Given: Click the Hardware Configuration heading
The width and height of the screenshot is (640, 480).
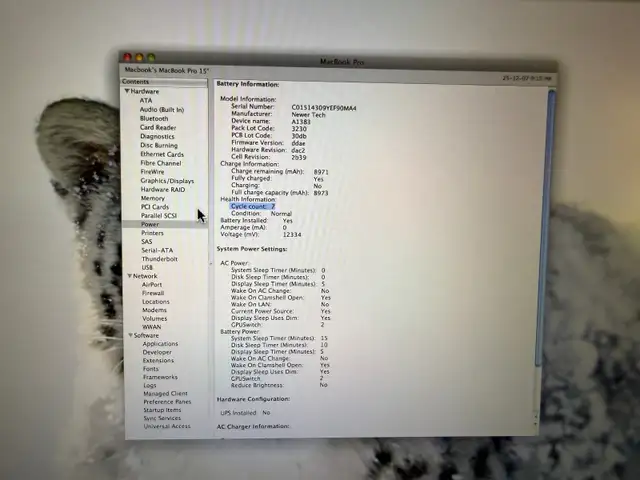Looking at the screenshot, I should [253, 399].
